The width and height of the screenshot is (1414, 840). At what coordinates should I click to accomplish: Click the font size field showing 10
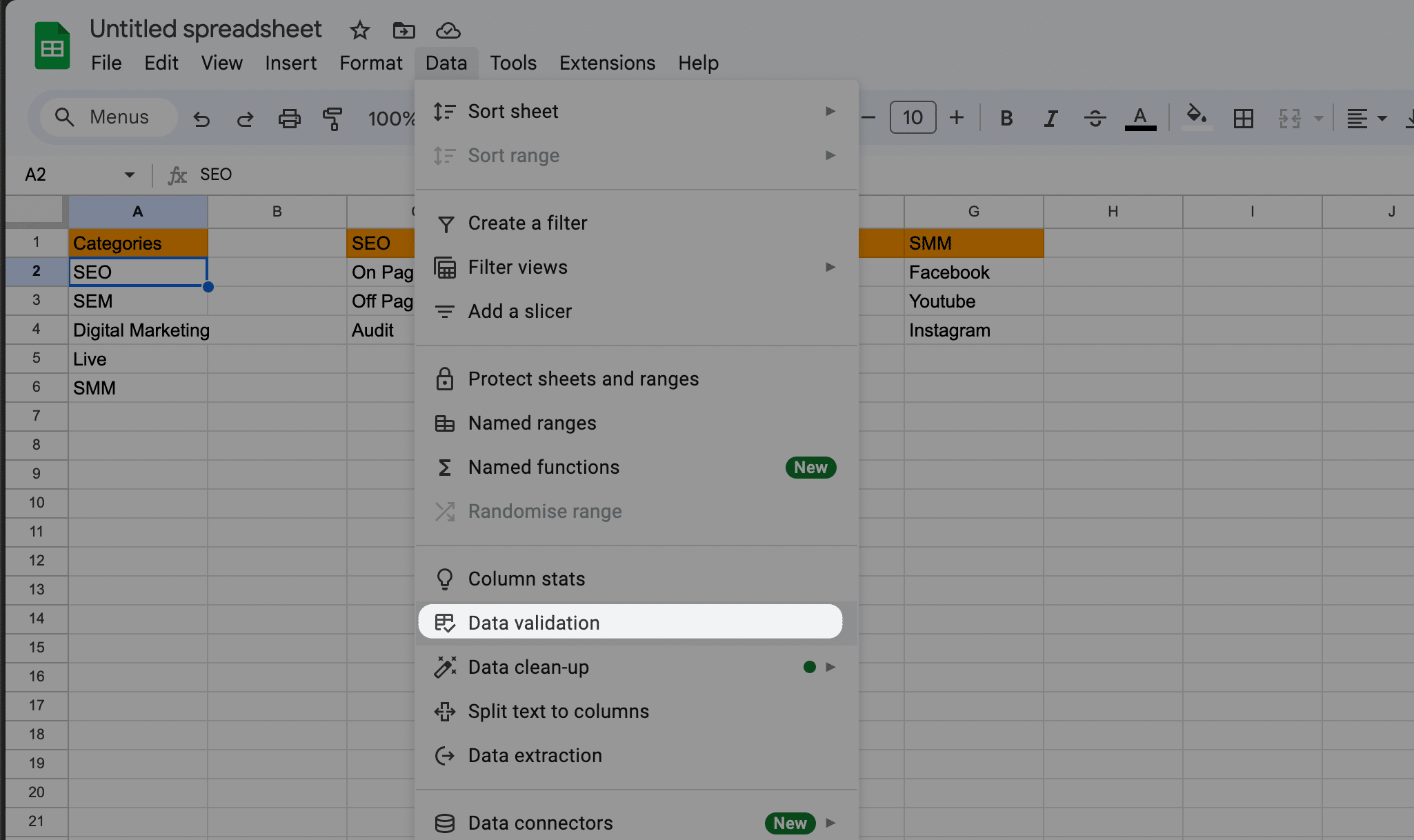coord(913,117)
